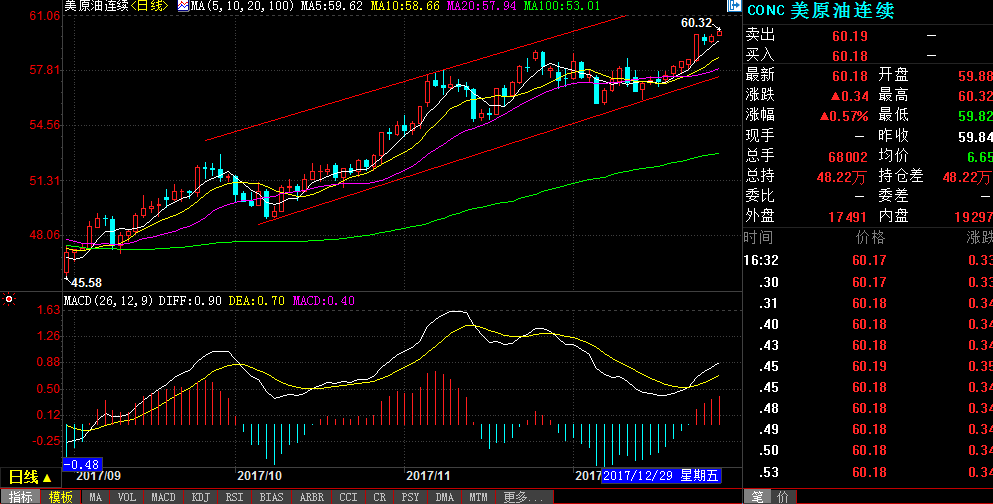Screen dimensions: 993x504
Task: Select the MTM indicator tab
Action: point(478,497)
